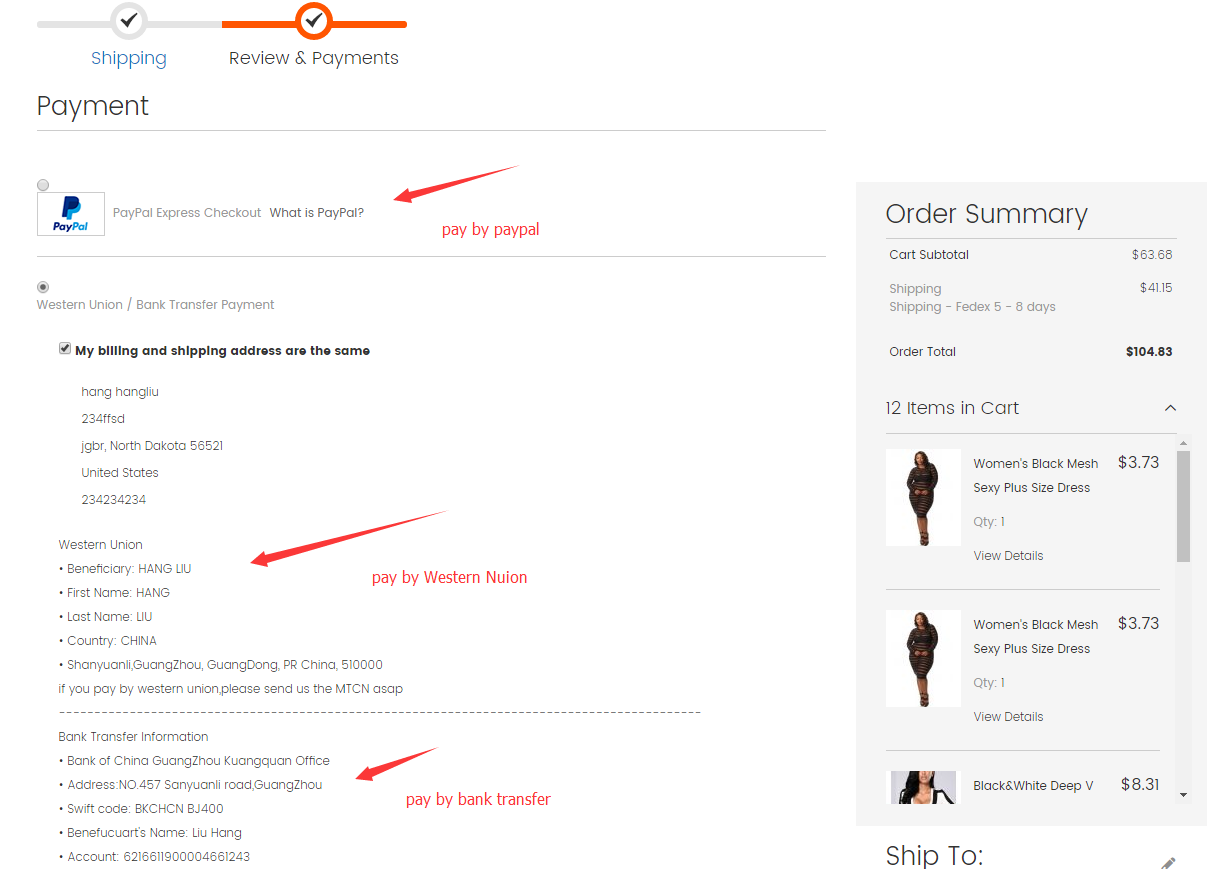Click the First Name: HANG line

coord(114,593)
